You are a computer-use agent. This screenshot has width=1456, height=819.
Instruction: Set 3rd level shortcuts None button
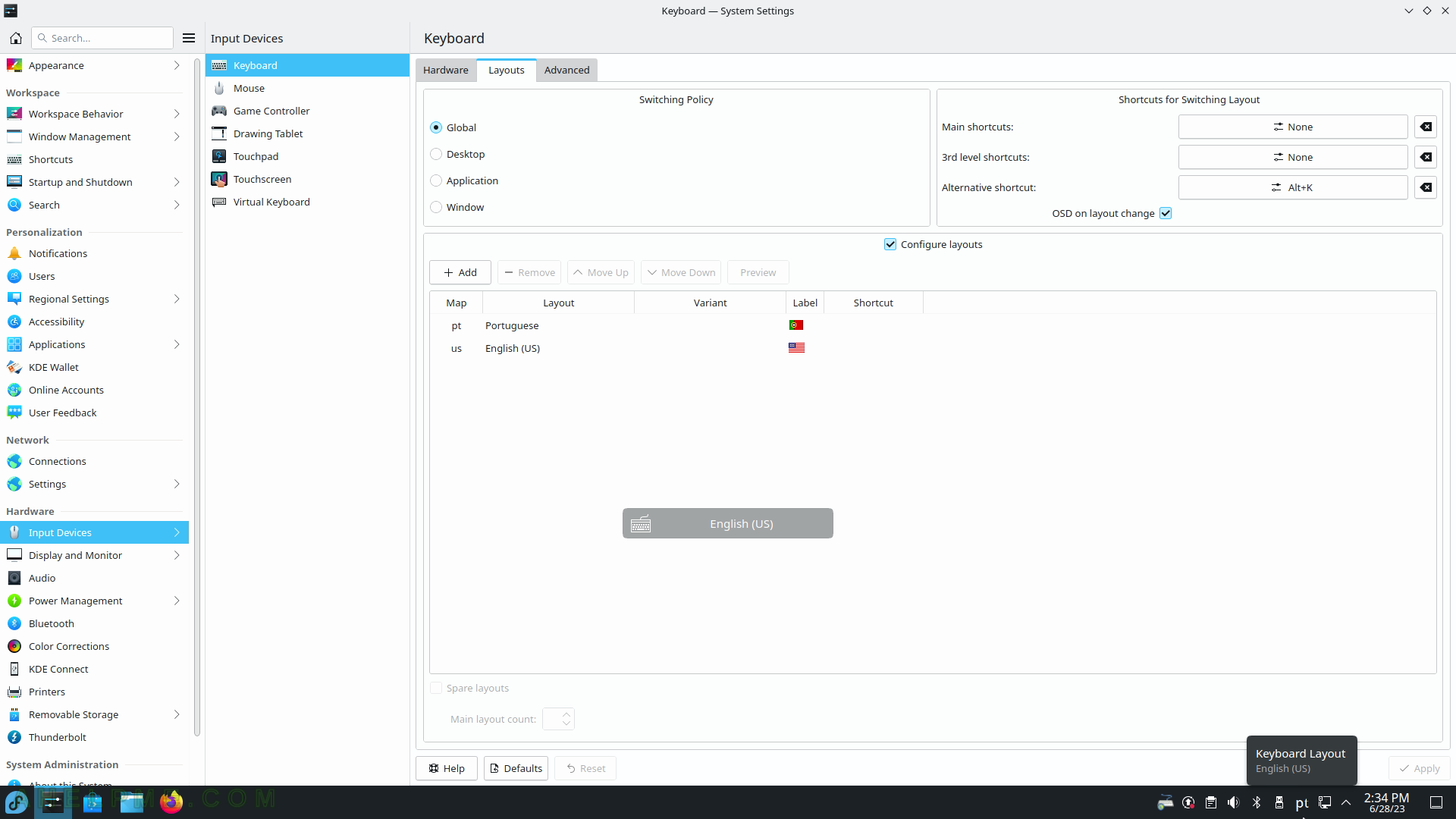(1293, 157)
